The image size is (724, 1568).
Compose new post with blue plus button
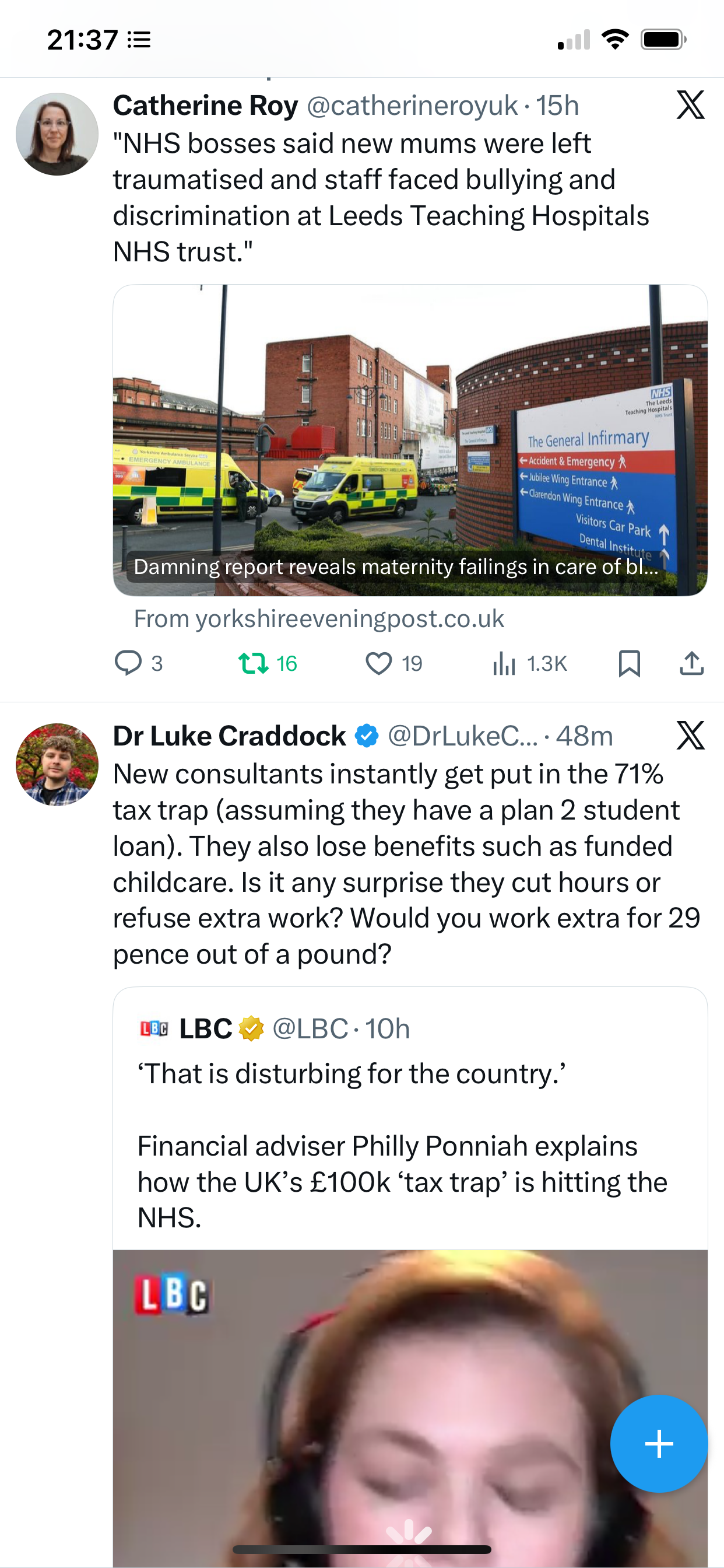(x=659, y=1443)
